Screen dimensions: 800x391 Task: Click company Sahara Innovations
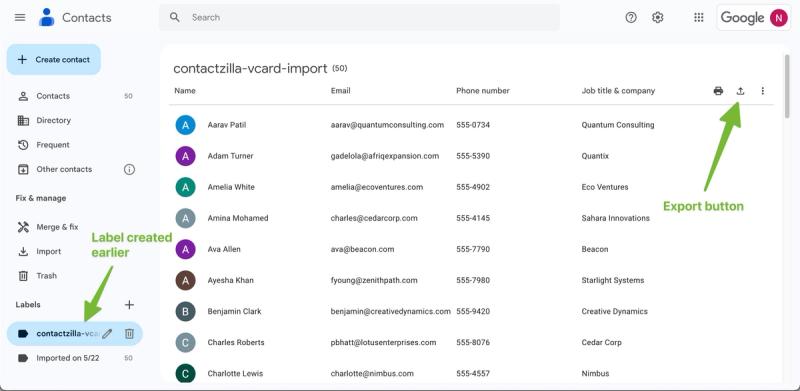click(615, 218)
